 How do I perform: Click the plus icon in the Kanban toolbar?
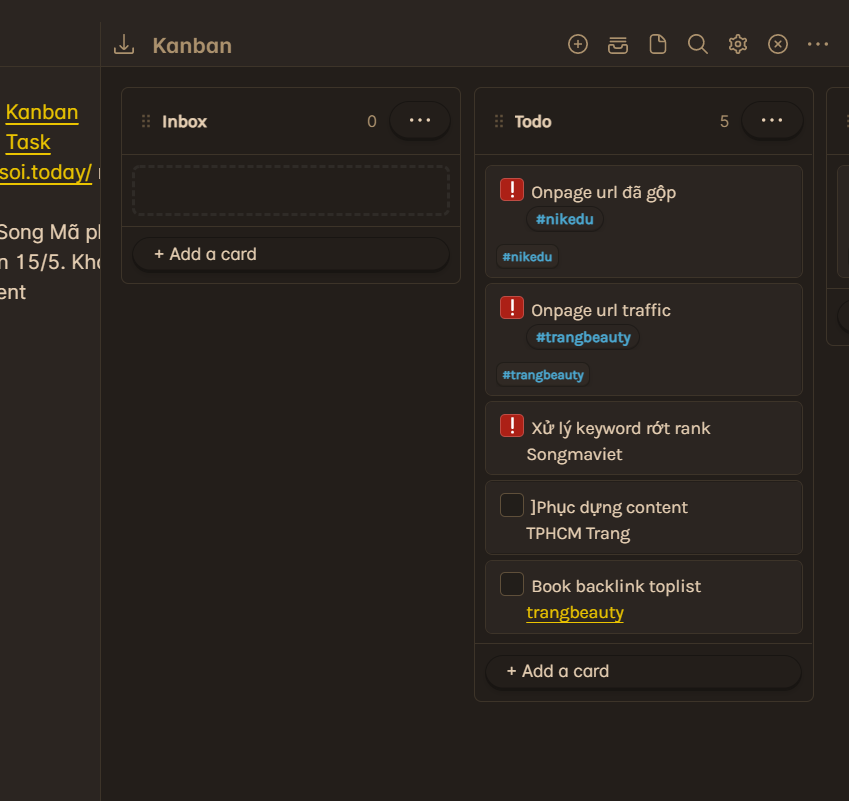click(578, 44)
